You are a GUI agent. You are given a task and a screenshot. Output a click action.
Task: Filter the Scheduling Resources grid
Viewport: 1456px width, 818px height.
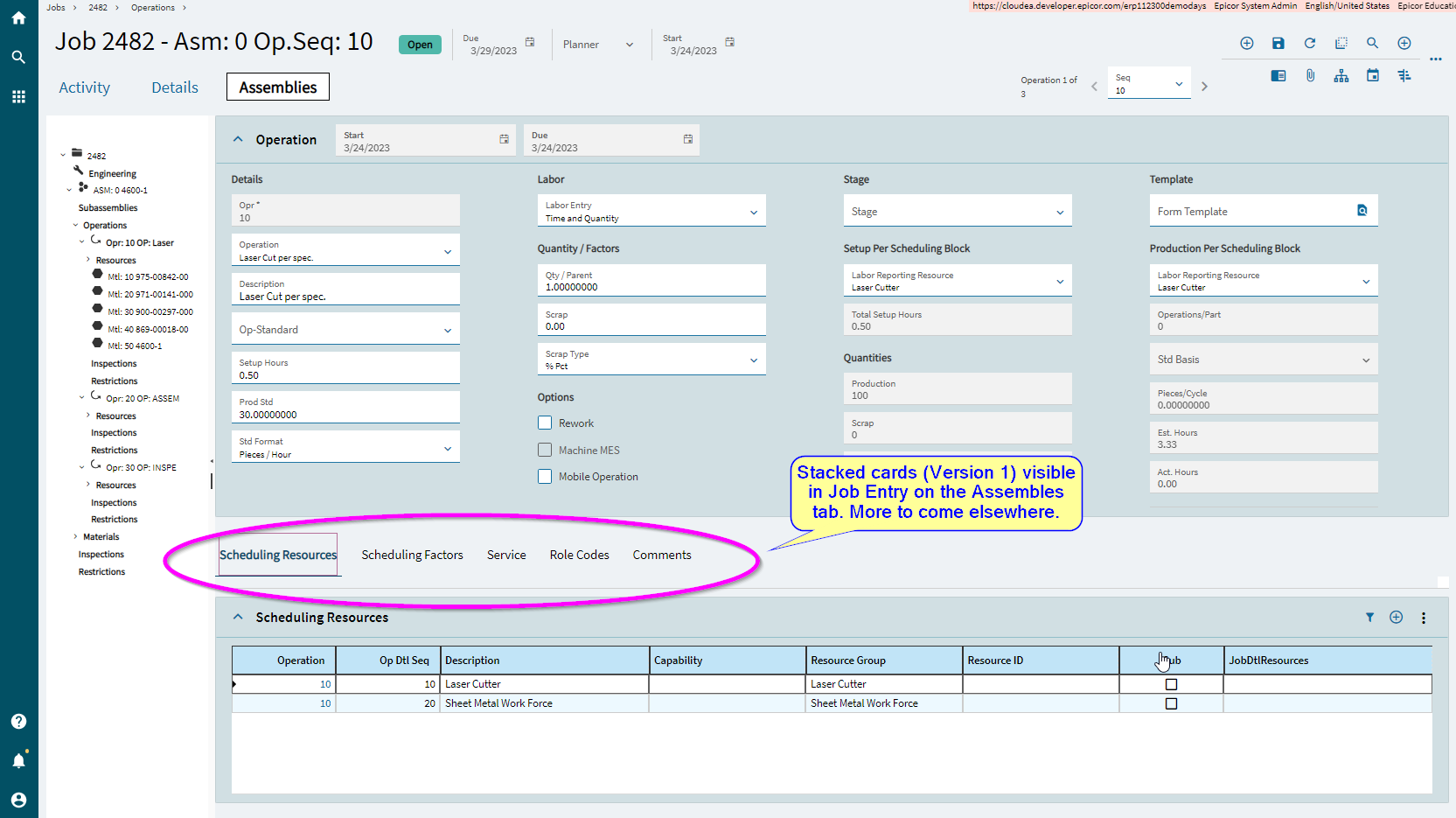[1370, 618]
